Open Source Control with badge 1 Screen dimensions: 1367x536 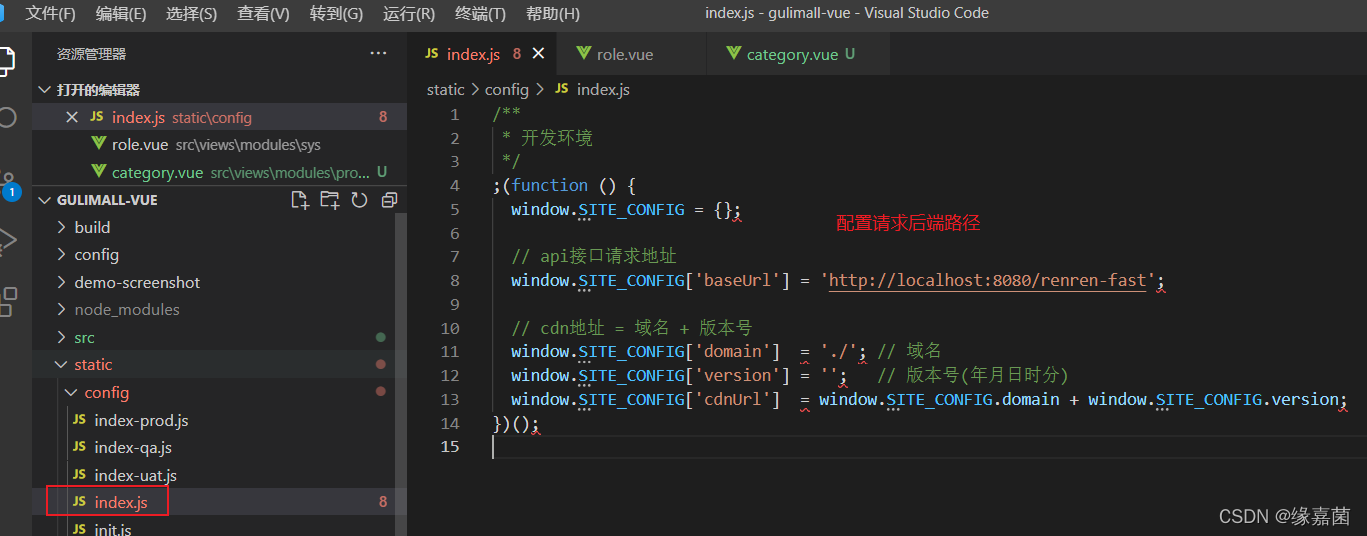pos(8,184)
